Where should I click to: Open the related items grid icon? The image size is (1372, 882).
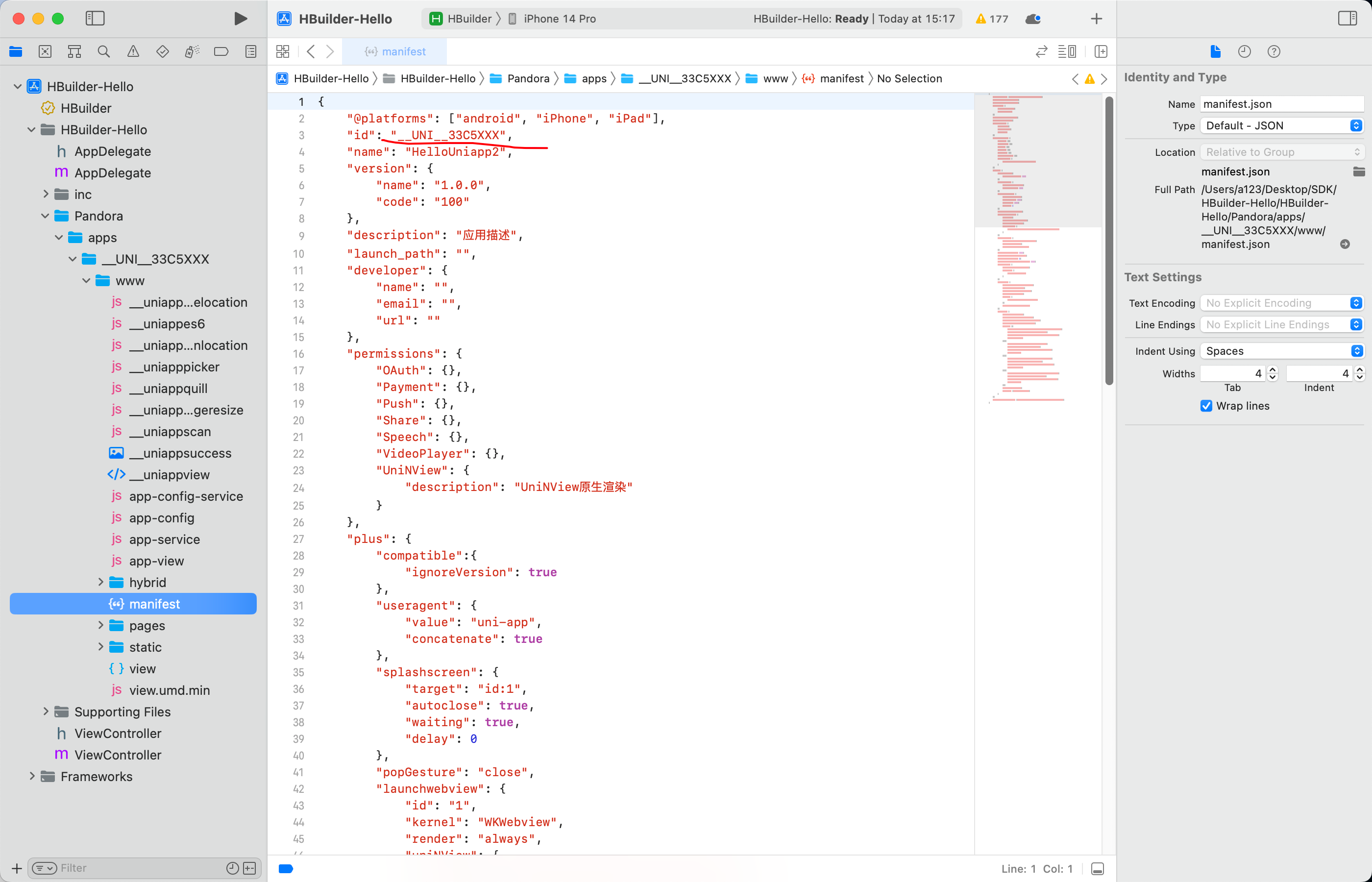(283, 51)
